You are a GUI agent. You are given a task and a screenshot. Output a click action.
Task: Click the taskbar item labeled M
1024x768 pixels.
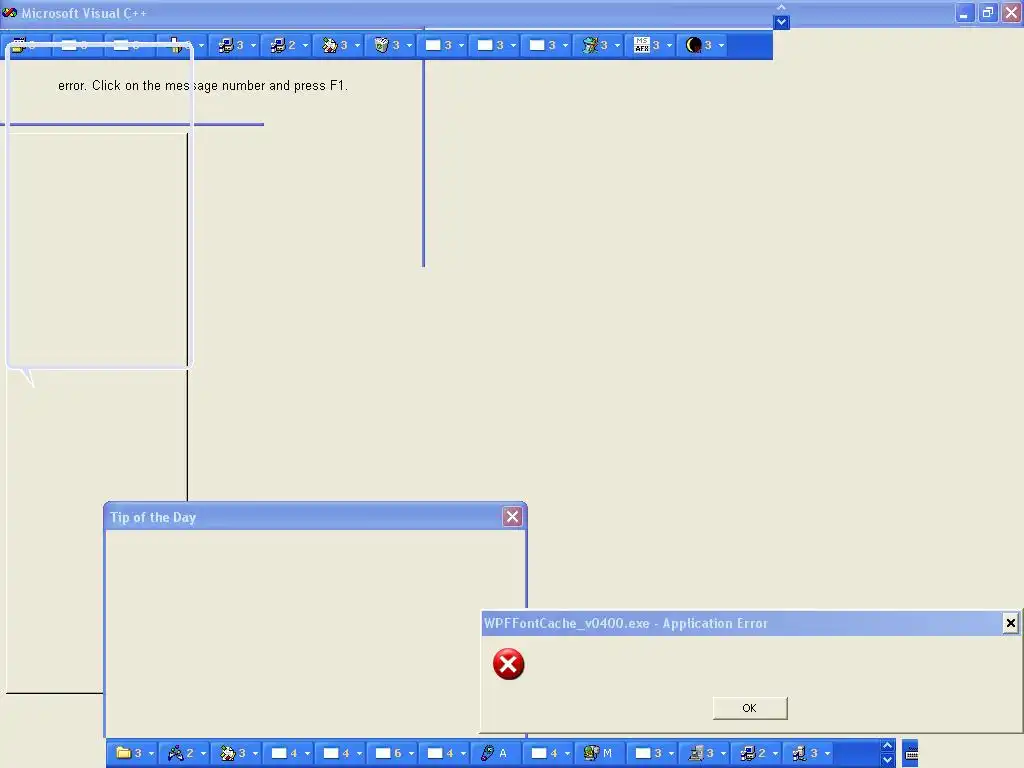(x=598, y=753)
